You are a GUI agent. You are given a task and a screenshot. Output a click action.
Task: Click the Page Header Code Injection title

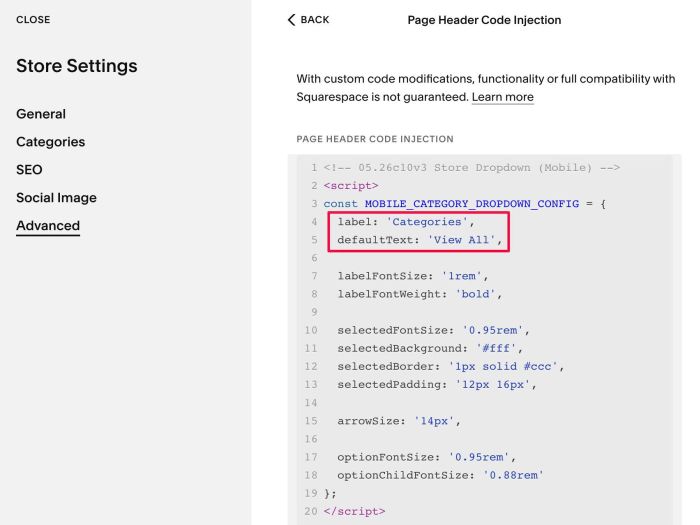click(484, 20)
